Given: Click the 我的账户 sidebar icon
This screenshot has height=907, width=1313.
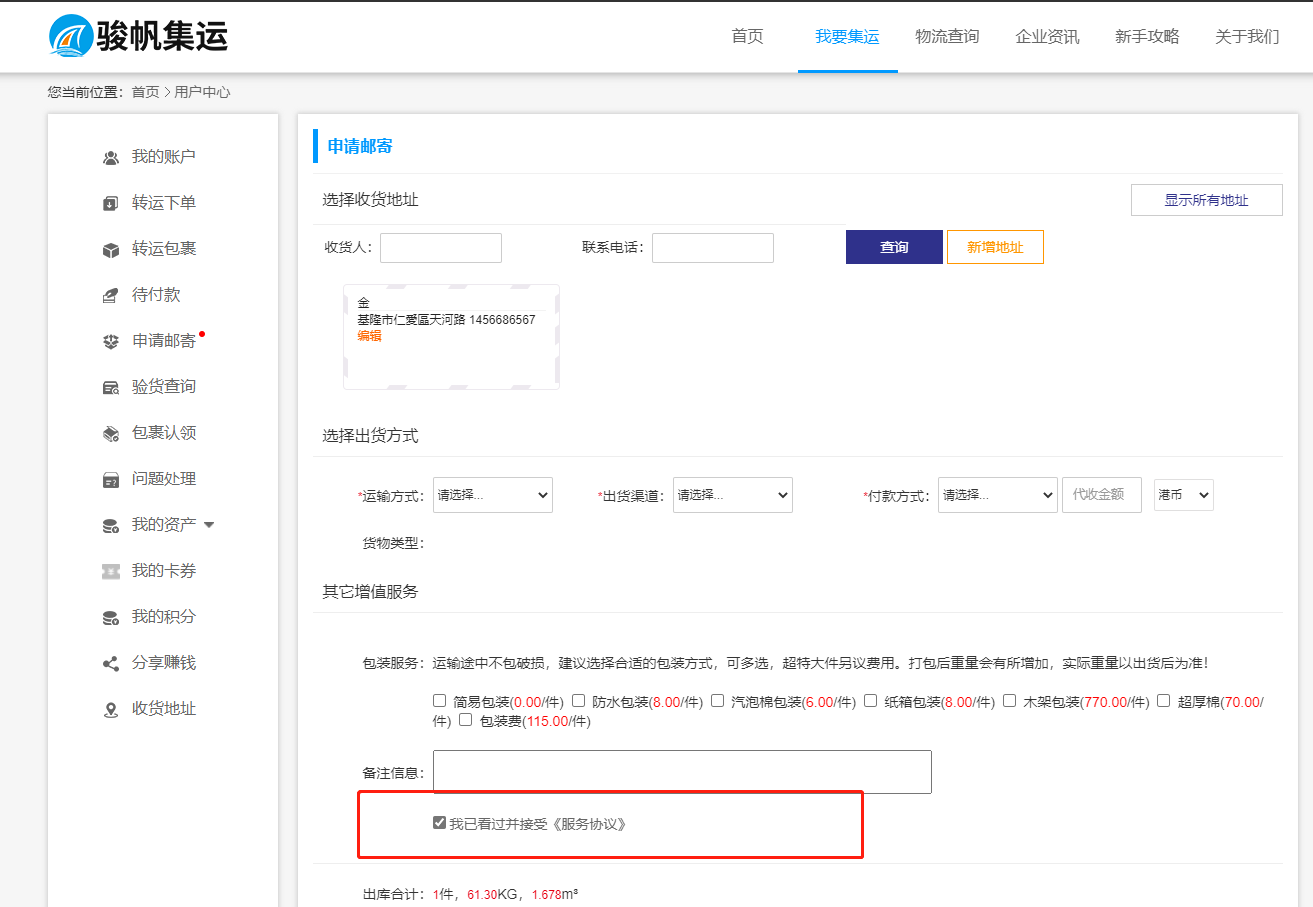Looking at the screenshot, I should point(111,158).
